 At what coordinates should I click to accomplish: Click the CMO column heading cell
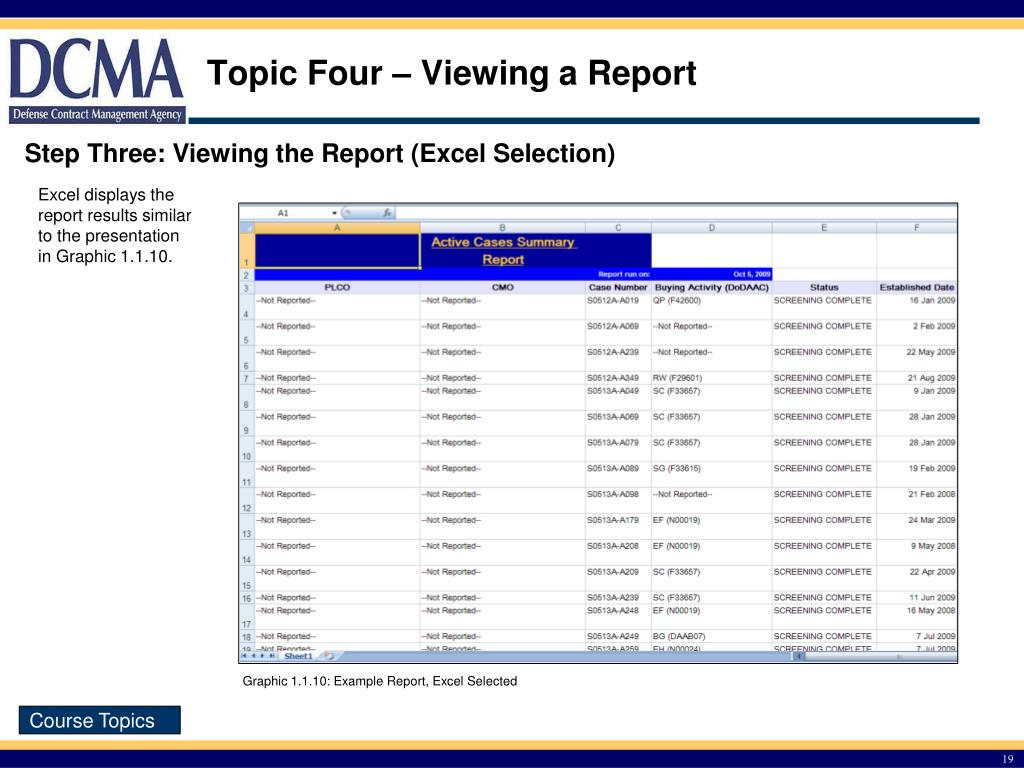click(502, 287)
